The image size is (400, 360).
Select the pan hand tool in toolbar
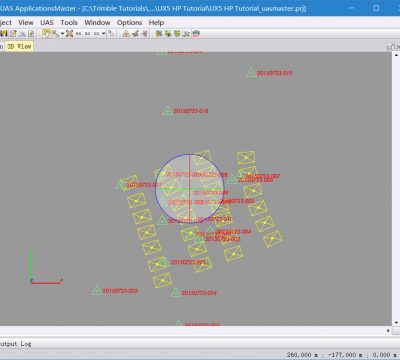46,33
